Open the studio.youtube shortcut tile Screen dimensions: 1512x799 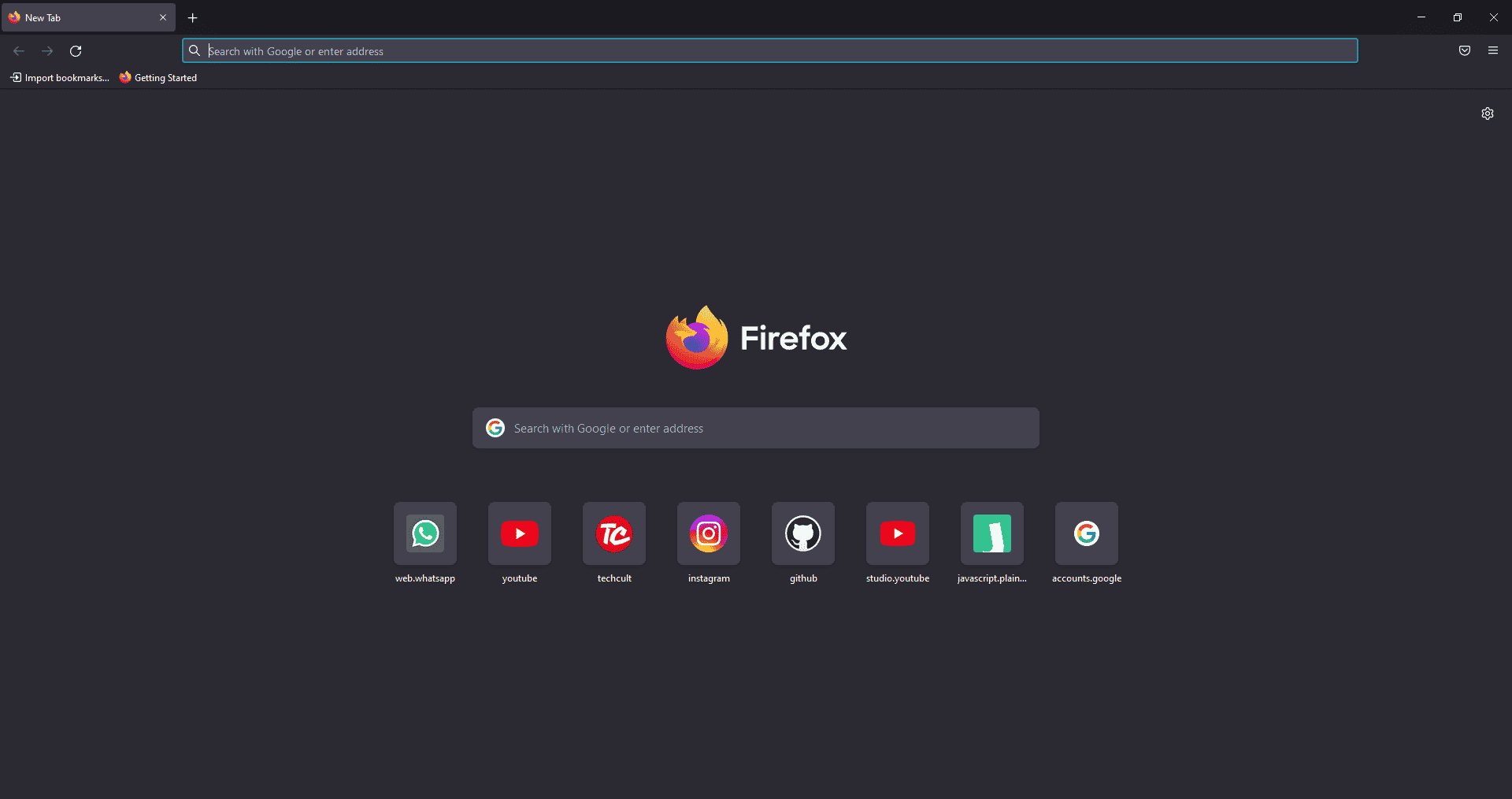(898, 533)
